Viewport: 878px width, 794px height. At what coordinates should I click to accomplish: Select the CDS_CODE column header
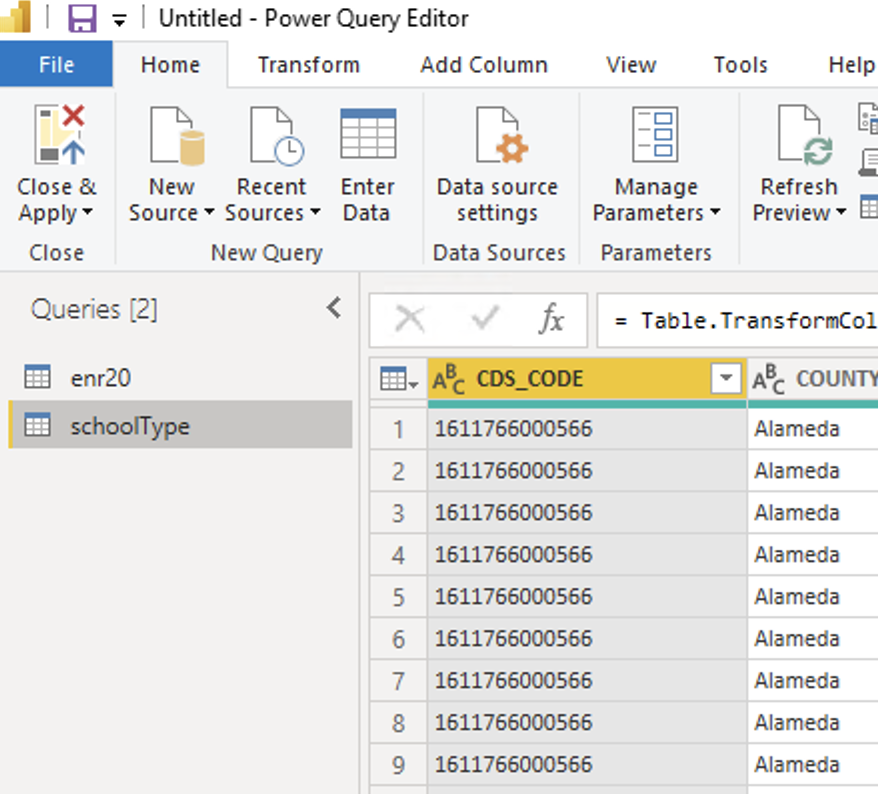click(587, 379)
